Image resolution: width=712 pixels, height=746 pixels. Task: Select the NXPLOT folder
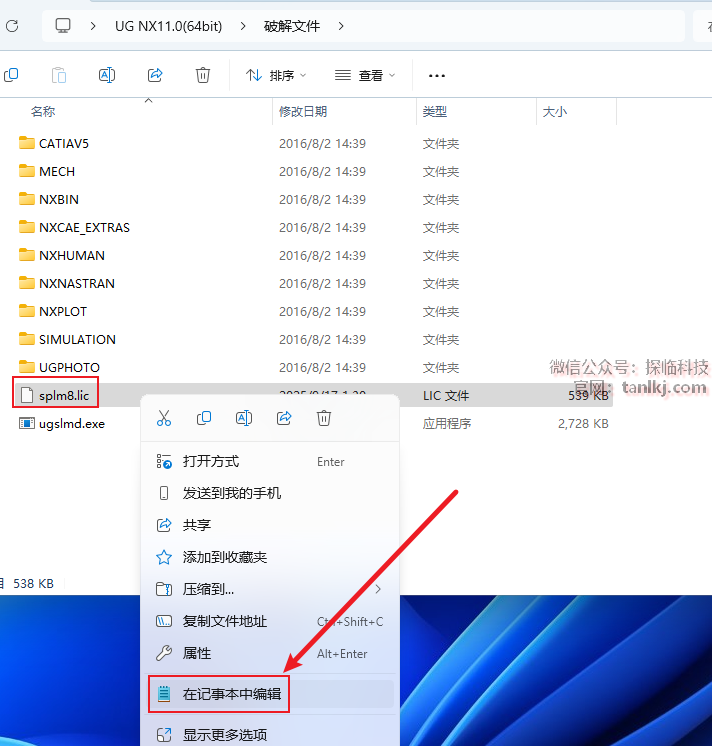63,312
